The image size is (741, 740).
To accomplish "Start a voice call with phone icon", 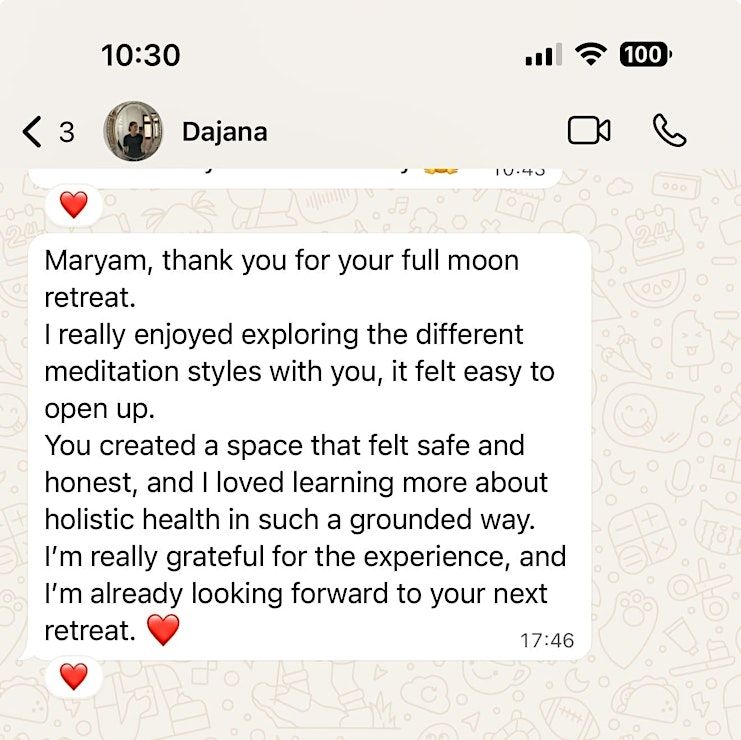I will coord(669,130).
